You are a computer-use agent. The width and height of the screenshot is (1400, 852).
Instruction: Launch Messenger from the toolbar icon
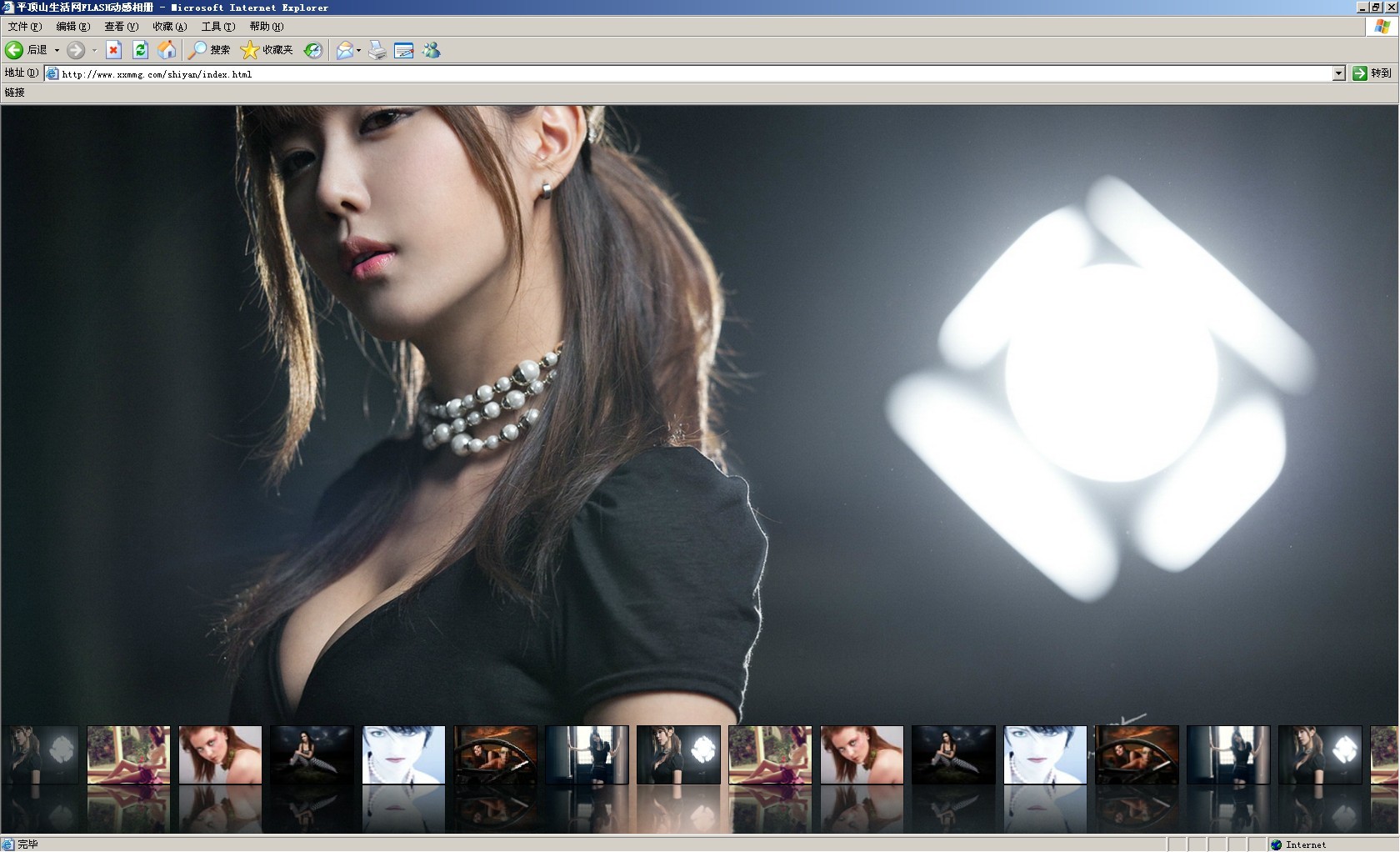coord(431,50)
